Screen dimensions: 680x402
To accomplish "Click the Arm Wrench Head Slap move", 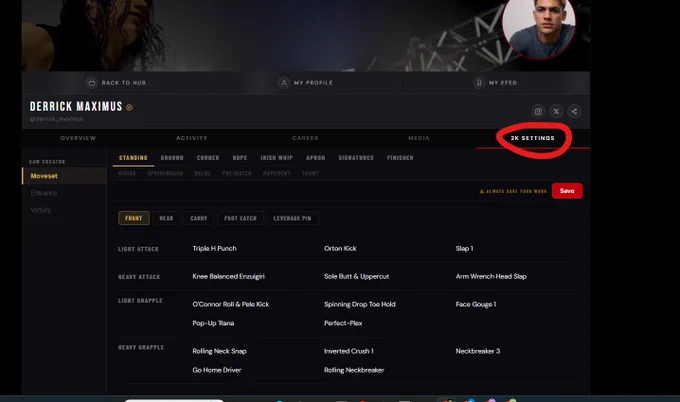I will coord(491,276).
